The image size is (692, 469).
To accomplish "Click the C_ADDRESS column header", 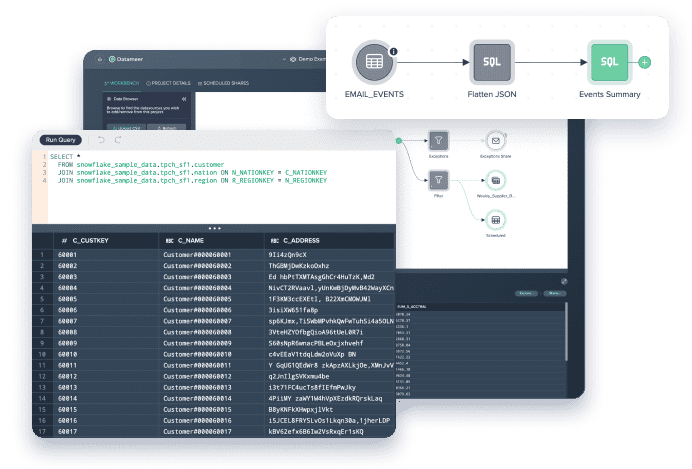I will click(329, 240).
